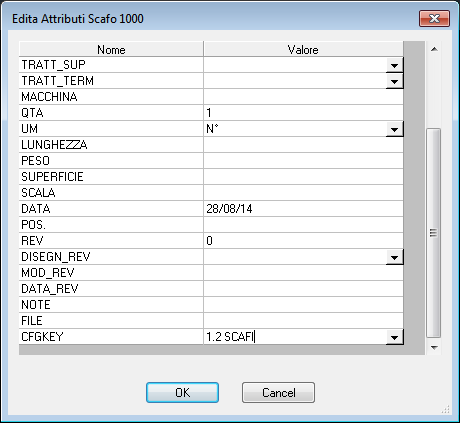Click the Cancel button
460x423 pixels.
(x=278, y=392)
